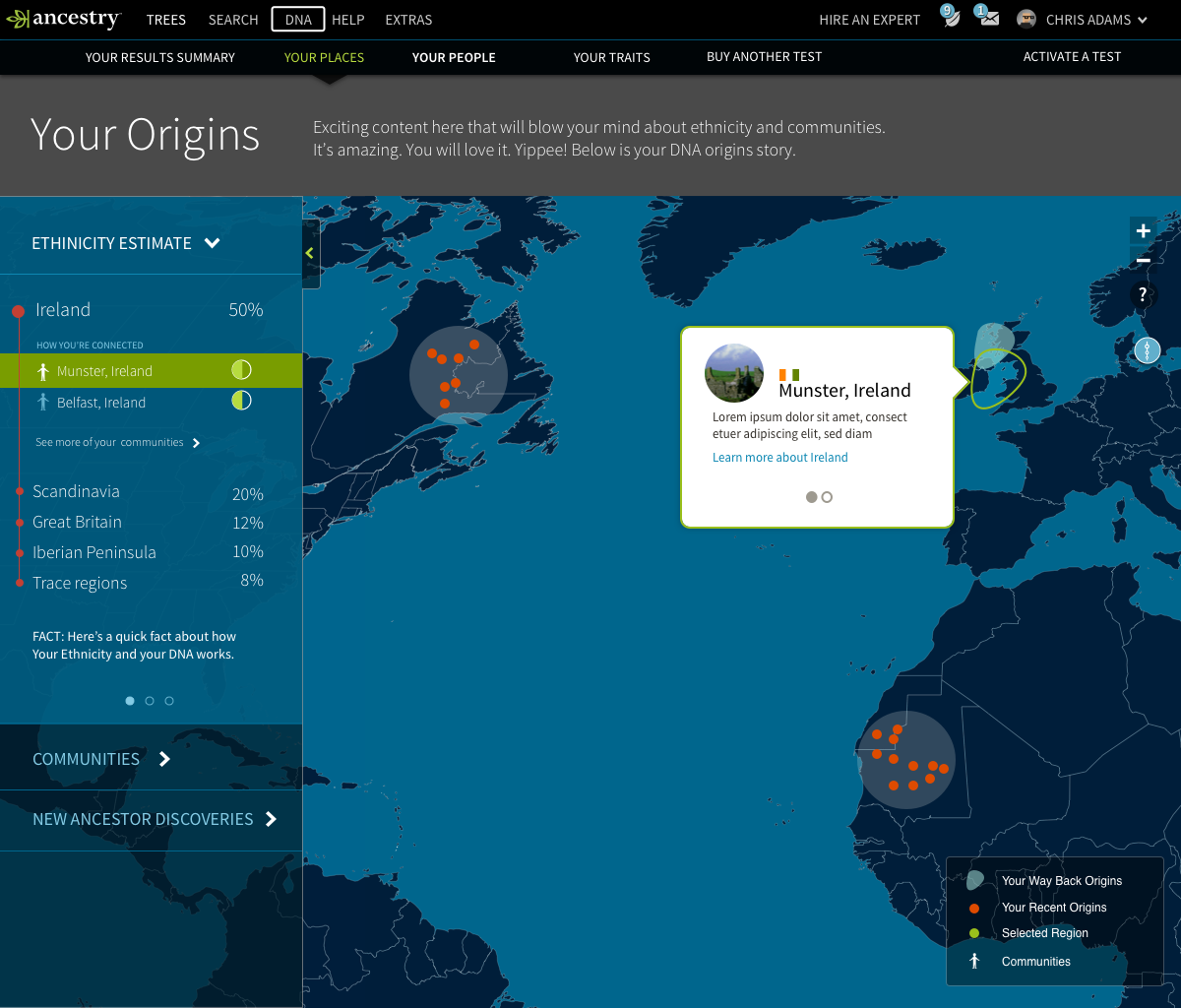Switch to the Your People tab
The width and height of the screenshot is (1181, 1008).
click(x=454, y=57)
